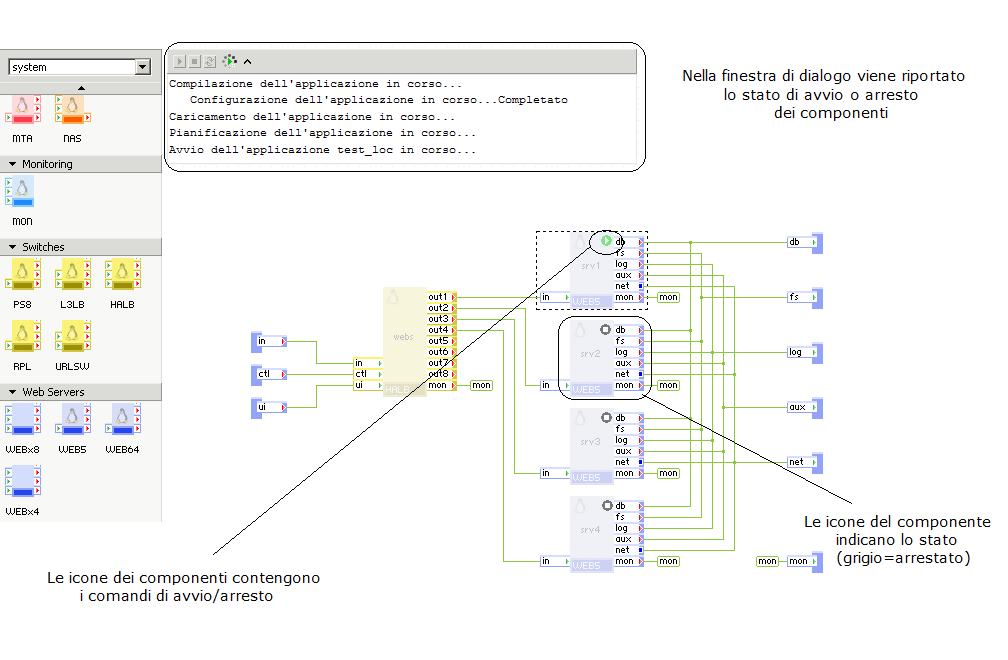The width and height of the screenshot is (1008, 660).
Task: Collapse the Web Servers section
Action: pos(12,392)
